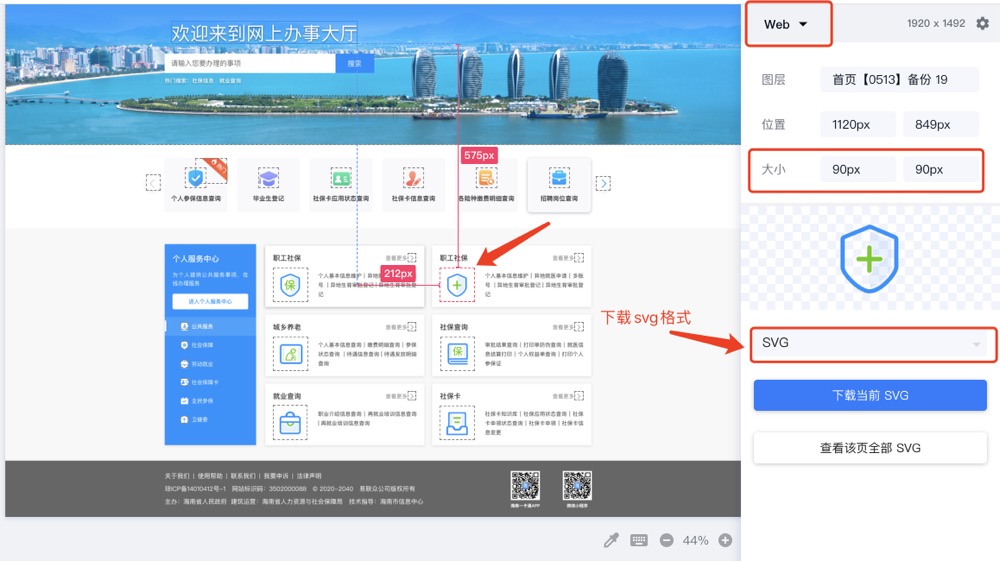Click the 公共服务 sidebar icon
Image resolution: width=1000 pixels, height=561 pixels.
[x=184, y=326]
